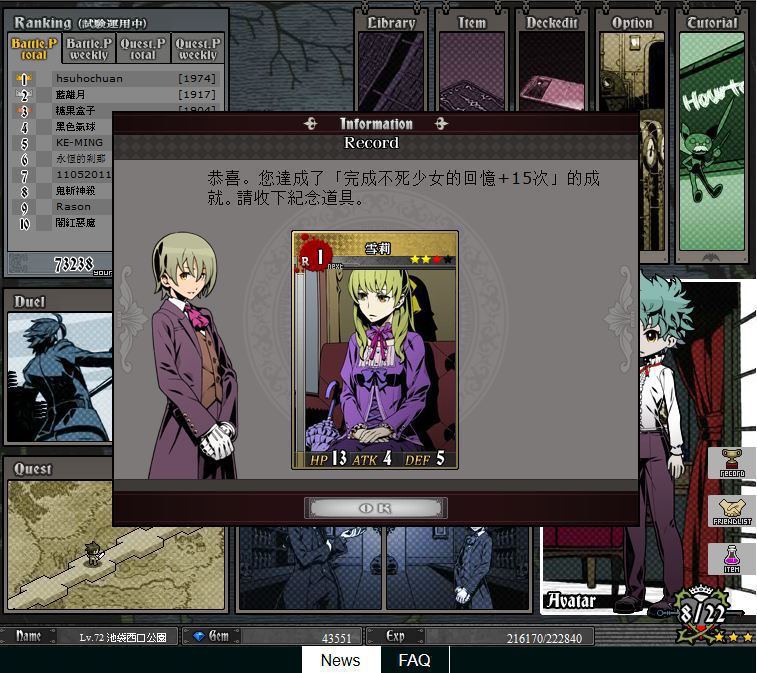The height and width of the screenshot is (673, 757).
Task: Open the Tutorial banner
Action: [712, 135]
